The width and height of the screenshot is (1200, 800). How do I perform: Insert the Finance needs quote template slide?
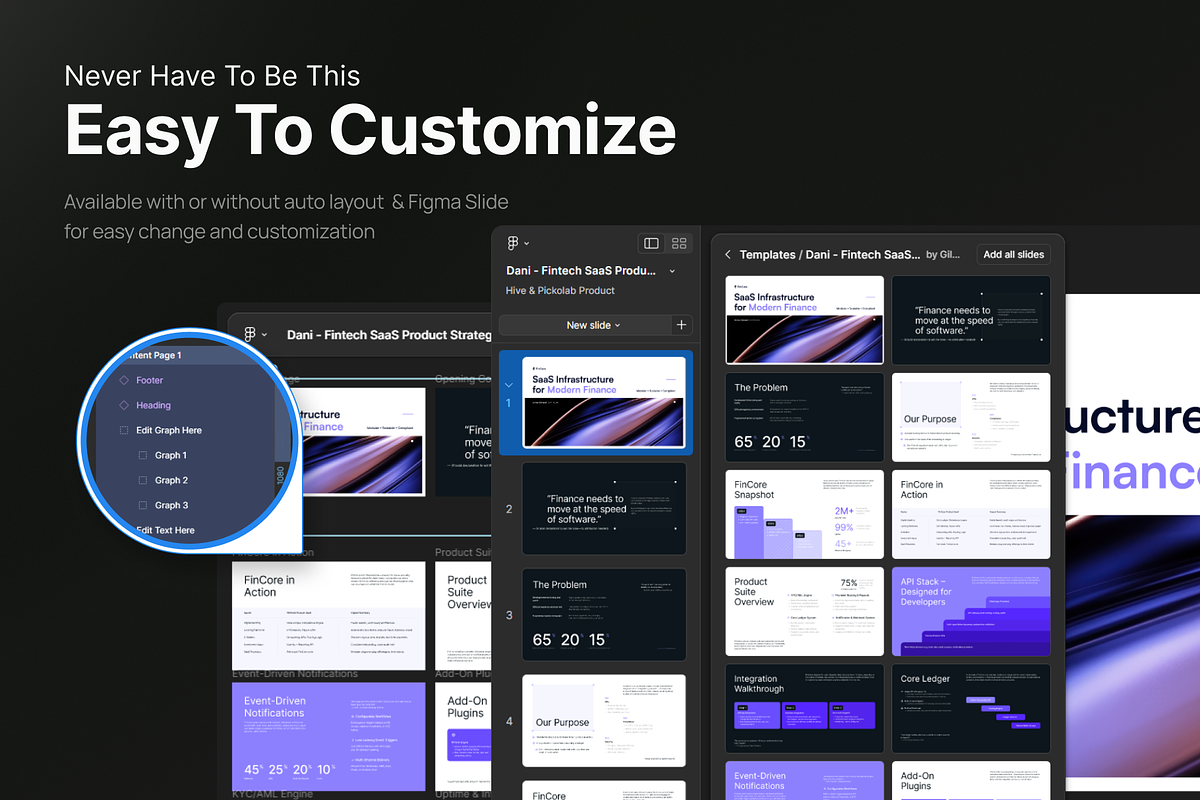(971, 320)
